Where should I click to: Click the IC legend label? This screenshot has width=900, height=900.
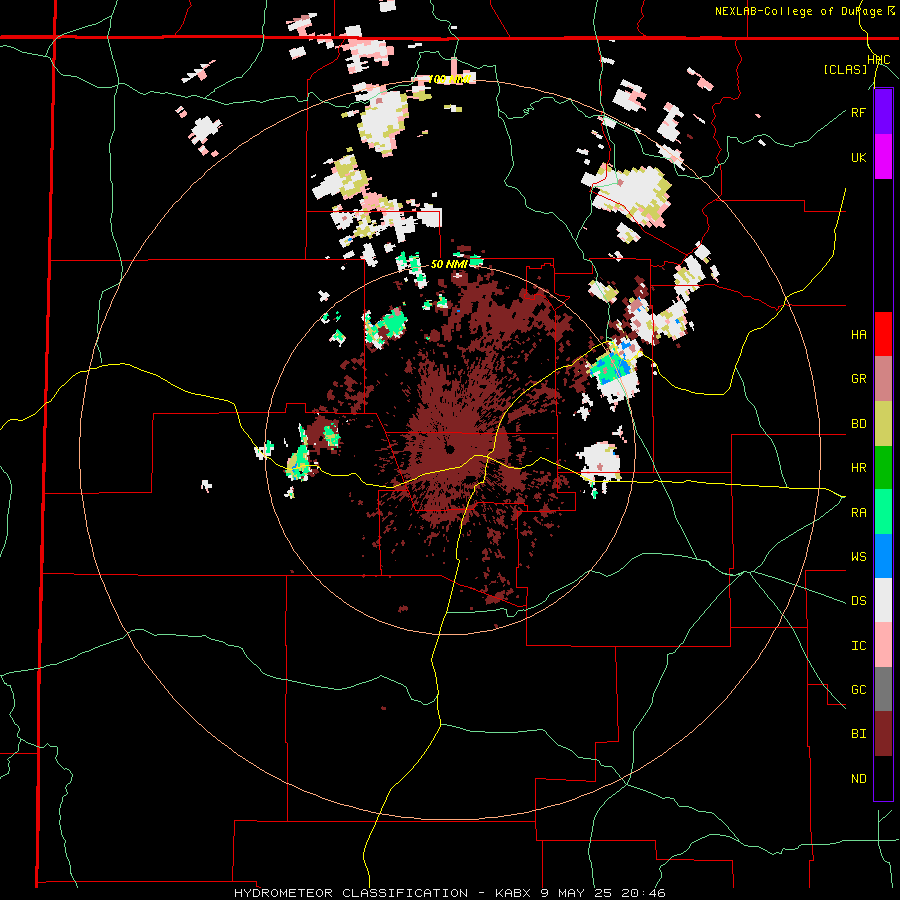tap(858, 645)
